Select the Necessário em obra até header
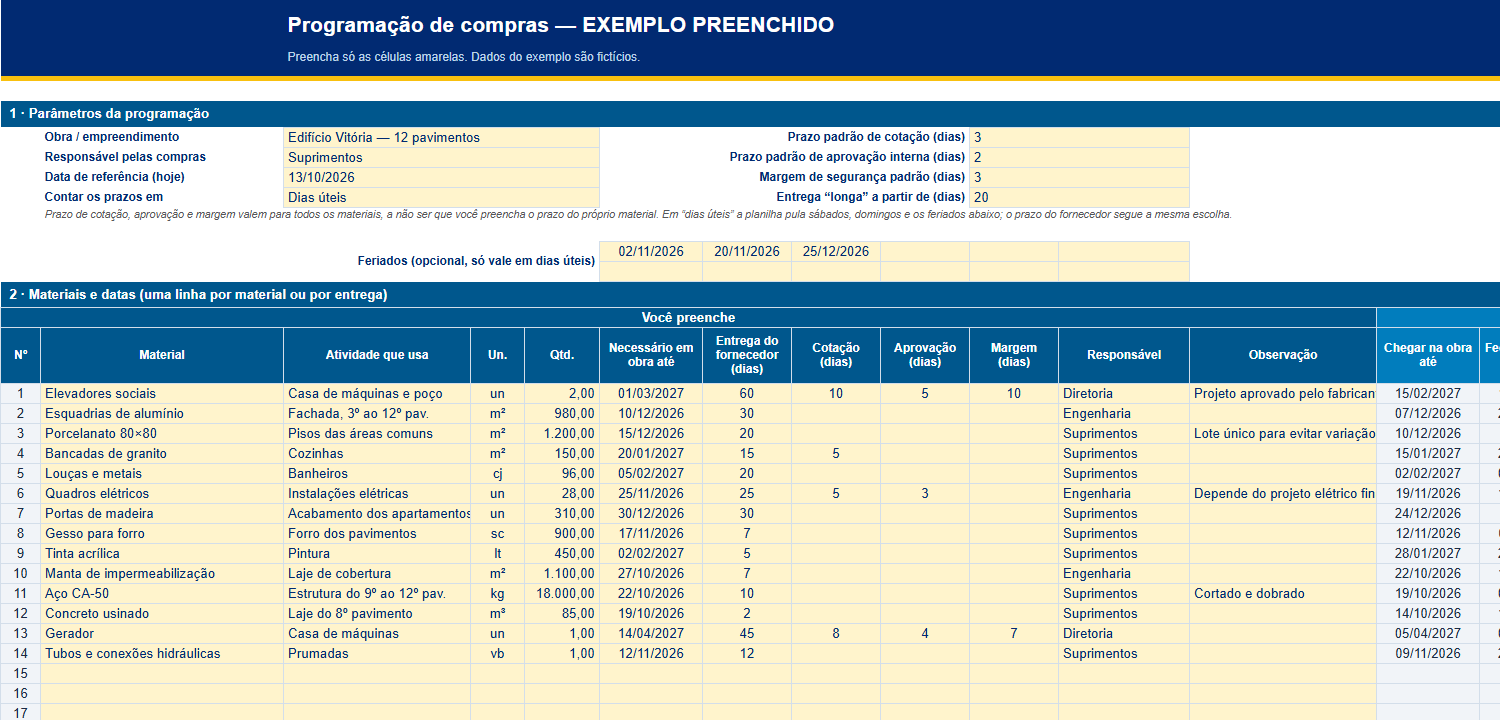Image resolution: width=1500 pixels, height=720 pixels. tap(651, 355)
